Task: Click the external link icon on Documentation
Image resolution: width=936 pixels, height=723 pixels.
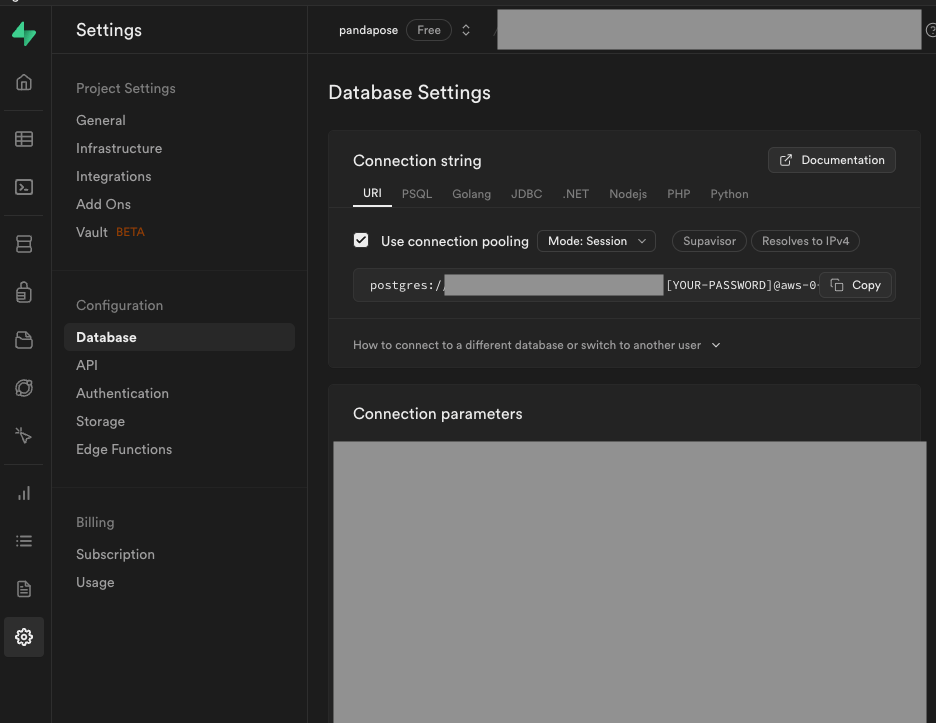Action: click(786, 160)
